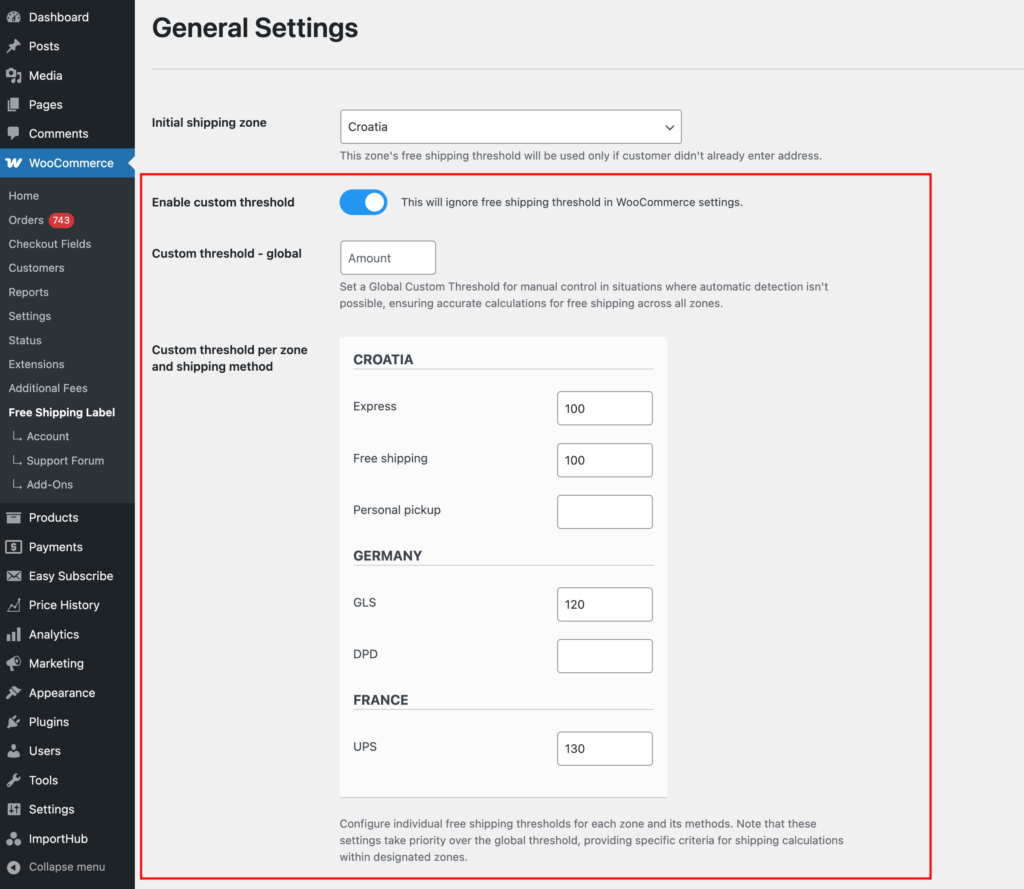
Task: Go to the Support Forum link
Action: click(x=65, y=461)
